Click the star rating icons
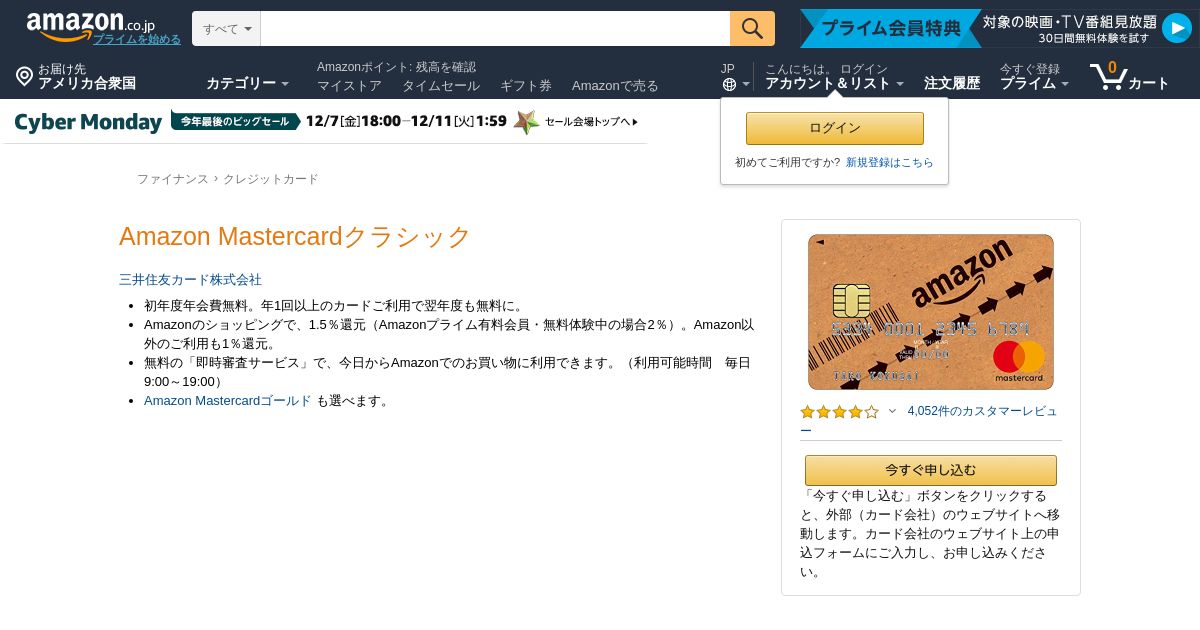 pyautogui.click(x=839, y=411)
